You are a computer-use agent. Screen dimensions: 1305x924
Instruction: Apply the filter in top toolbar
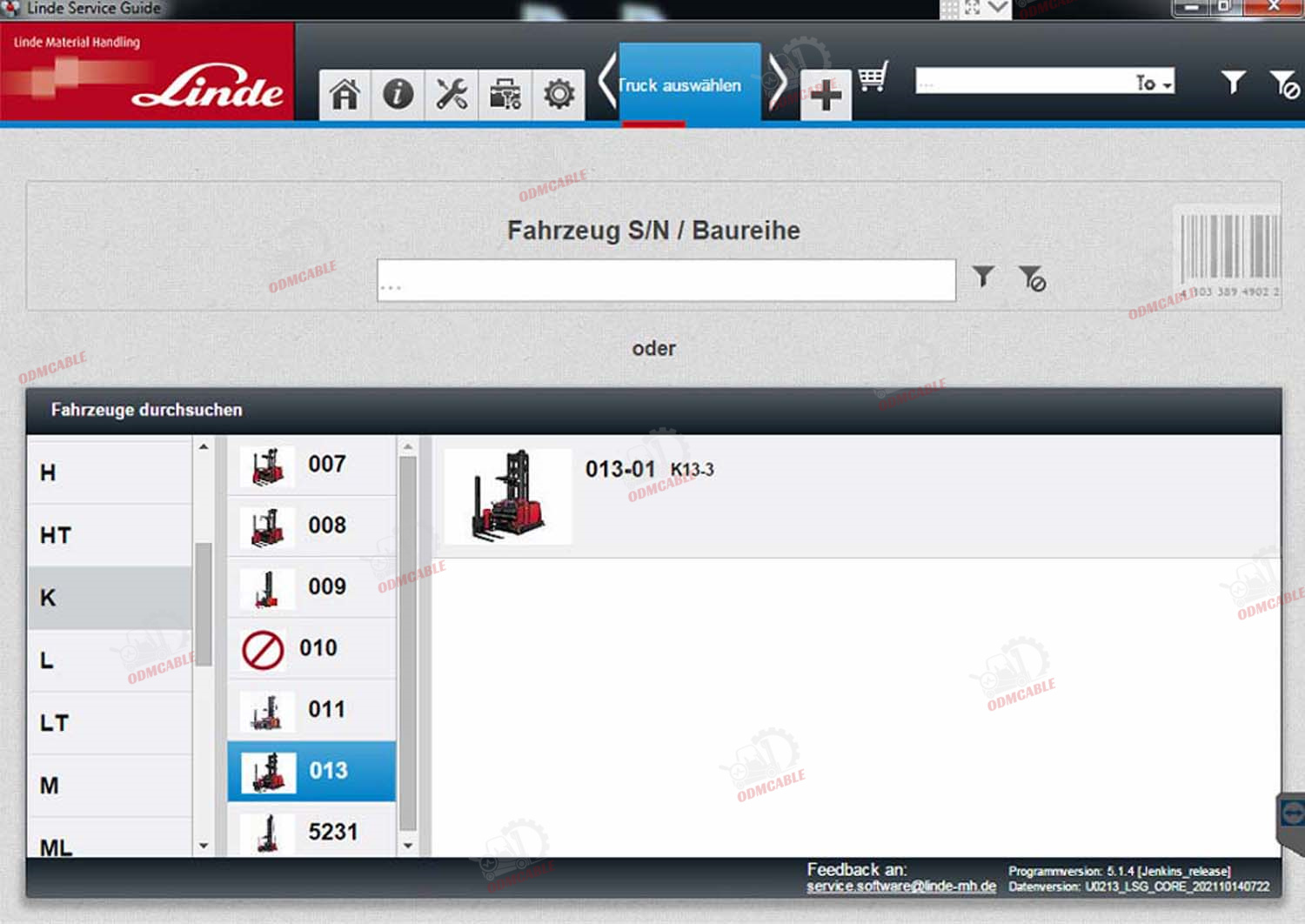[1232, 83]
